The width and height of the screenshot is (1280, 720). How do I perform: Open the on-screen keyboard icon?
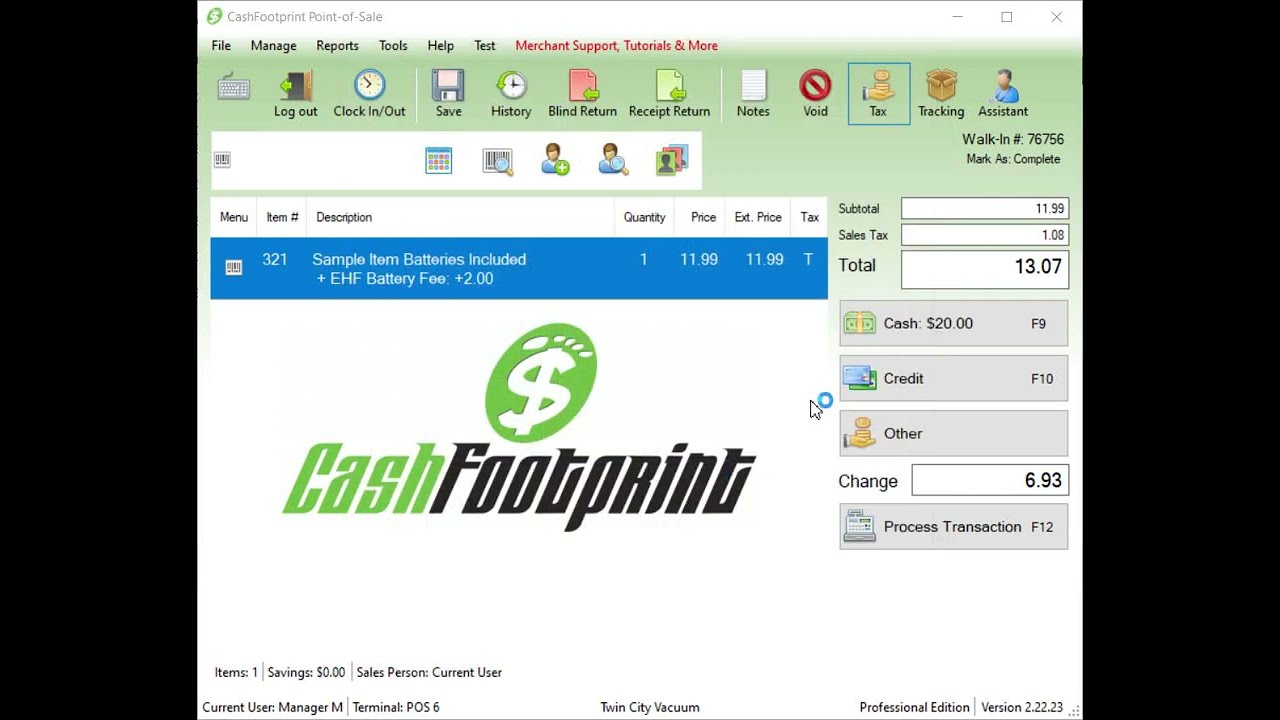click(x=234, y=88)
